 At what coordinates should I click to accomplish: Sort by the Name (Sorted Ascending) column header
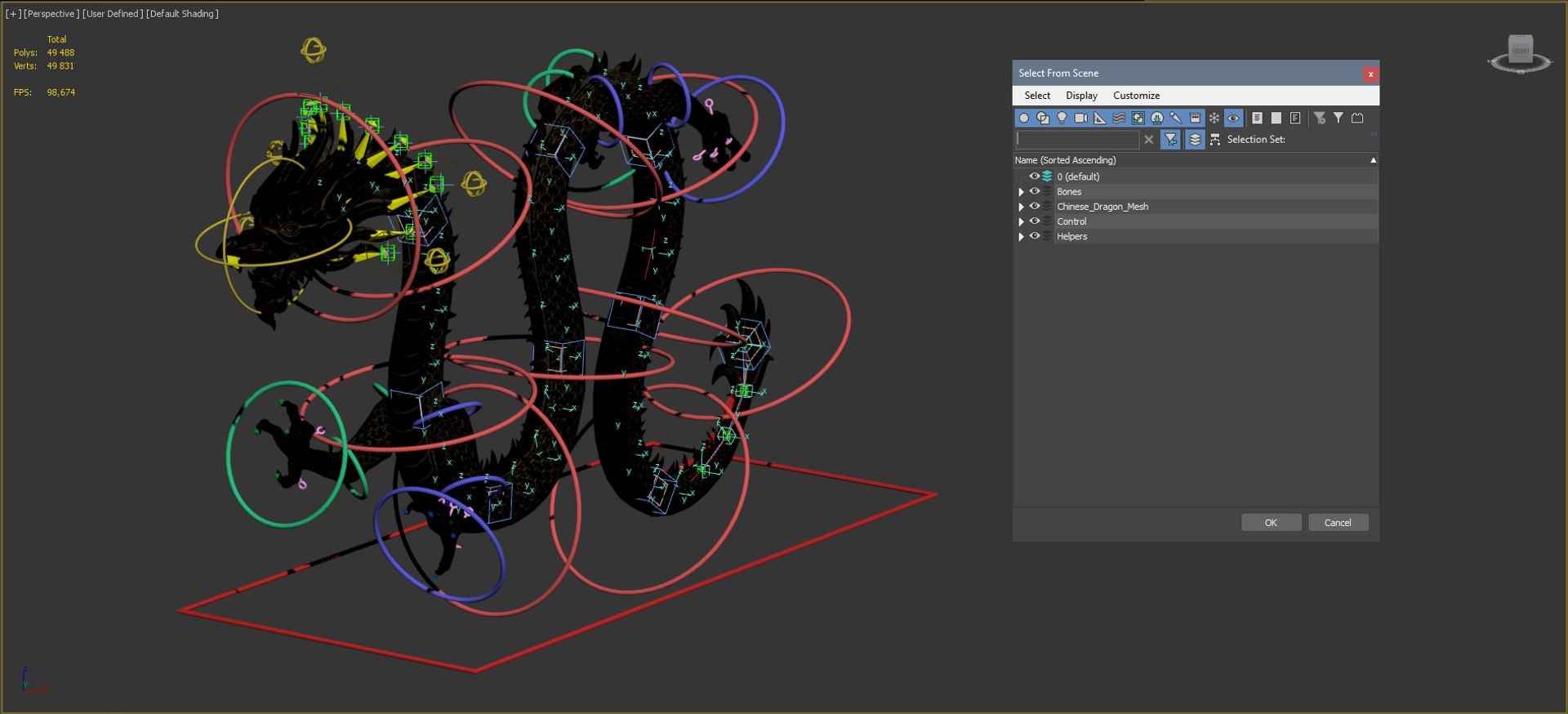(1195, 160)
